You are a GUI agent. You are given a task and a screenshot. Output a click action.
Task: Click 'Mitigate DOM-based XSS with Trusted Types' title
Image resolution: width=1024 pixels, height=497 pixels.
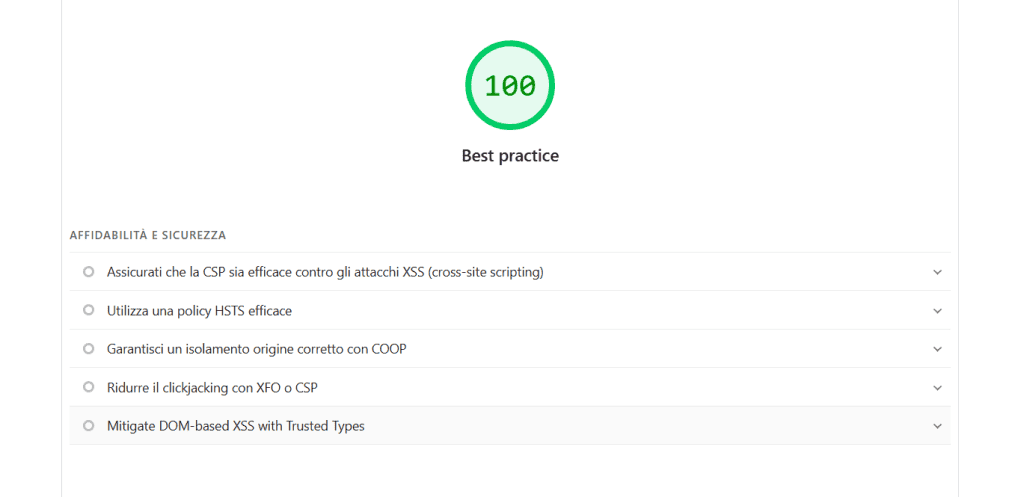(236, 426)
